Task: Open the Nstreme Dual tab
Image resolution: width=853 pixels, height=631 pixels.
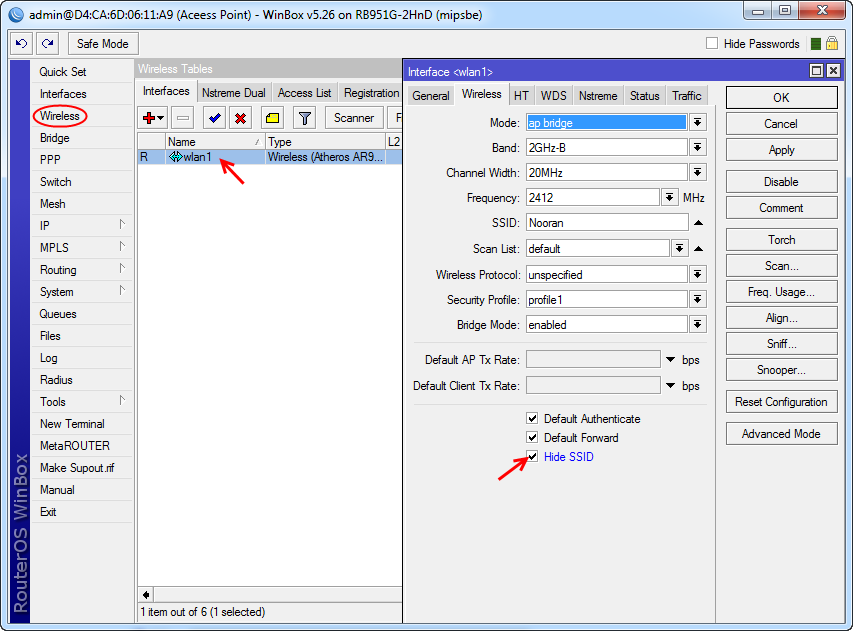Action: 233,93
